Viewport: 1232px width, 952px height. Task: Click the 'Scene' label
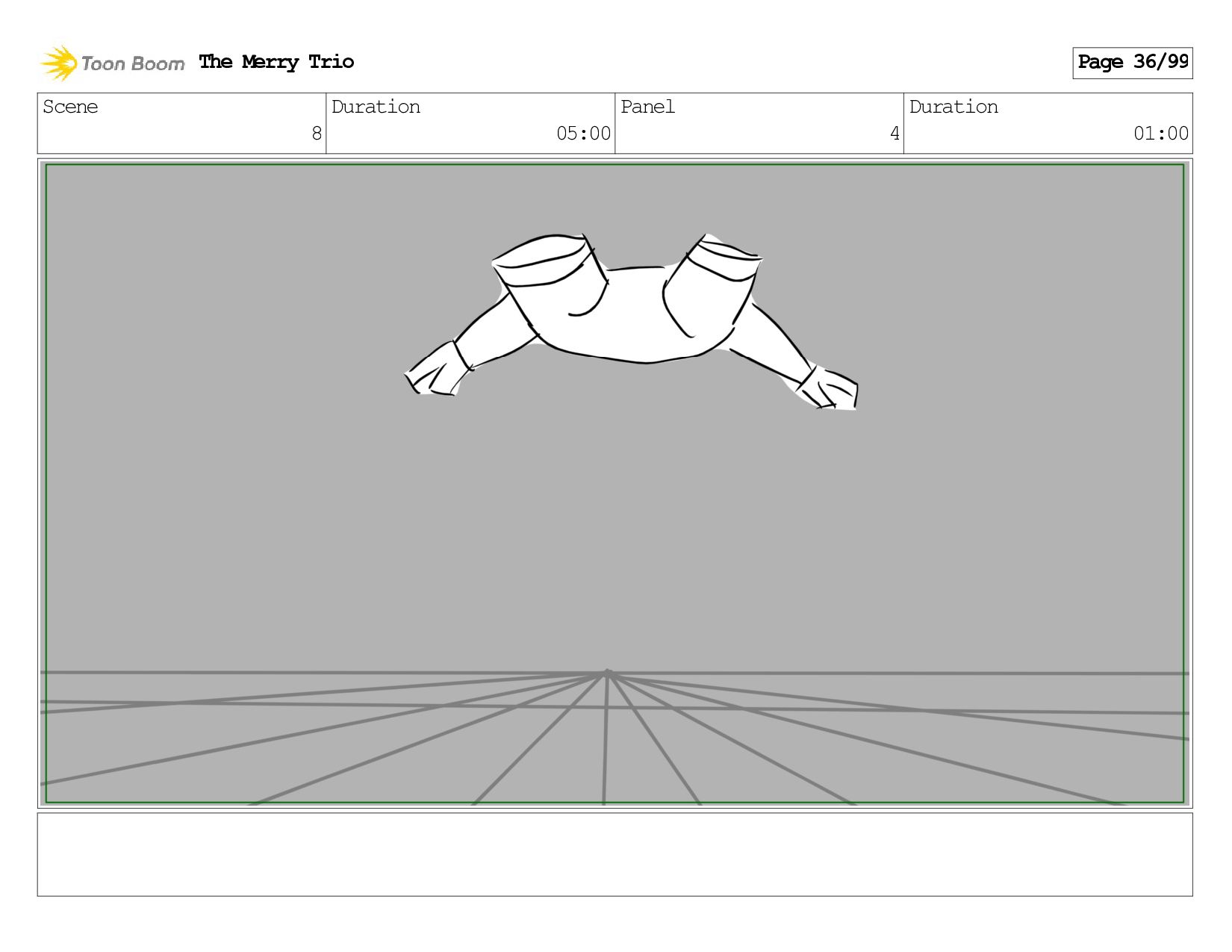click(70, 107)
